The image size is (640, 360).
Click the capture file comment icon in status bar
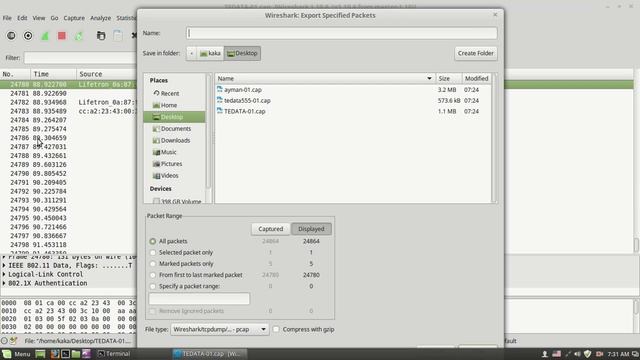pyautogui.click(x=13, y=340)
